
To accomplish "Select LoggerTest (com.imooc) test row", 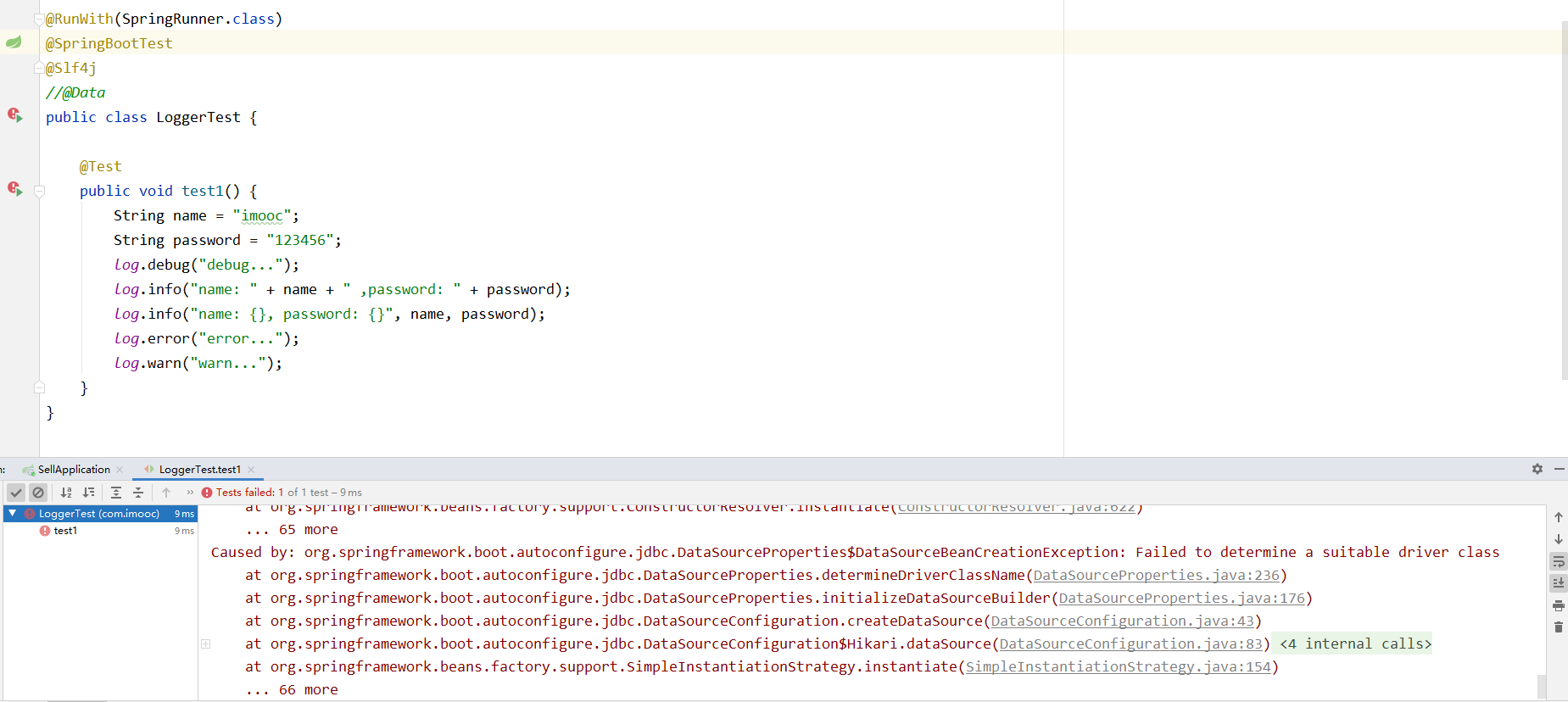I will point(101,514).
